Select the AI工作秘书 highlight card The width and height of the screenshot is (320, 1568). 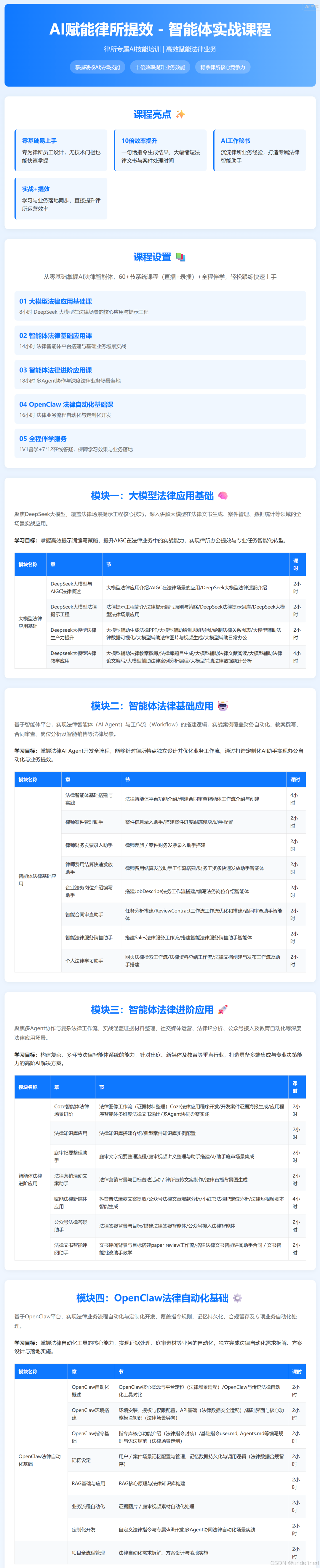pyautogui.click(x=260, y=150)
